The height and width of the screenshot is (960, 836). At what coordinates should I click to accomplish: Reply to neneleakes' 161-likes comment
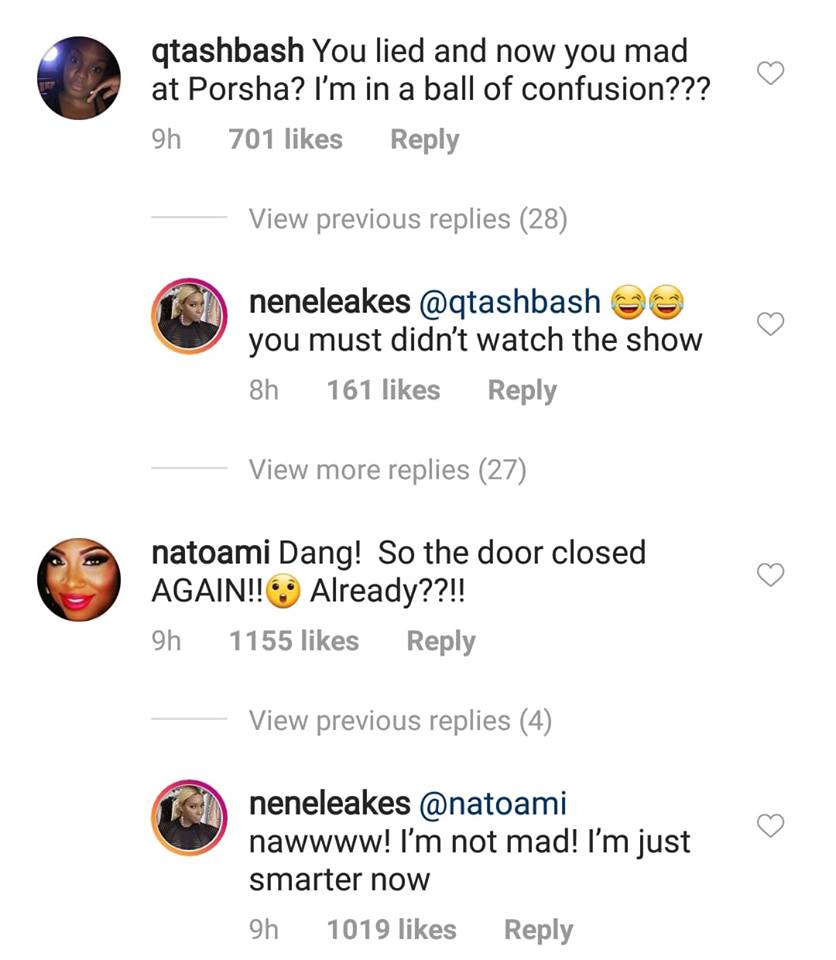click(521, 390)
